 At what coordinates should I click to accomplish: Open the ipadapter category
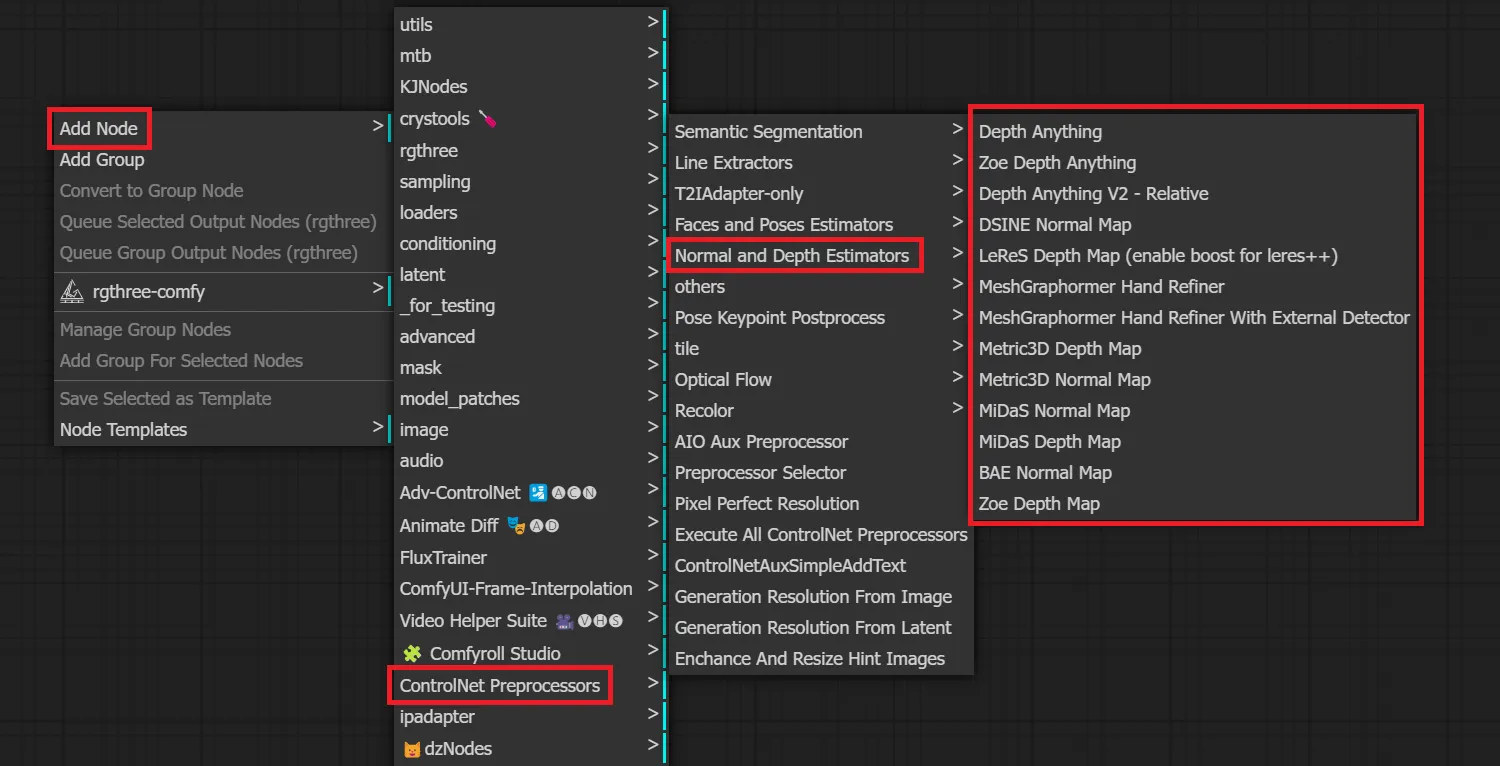(x=530, y=716)
